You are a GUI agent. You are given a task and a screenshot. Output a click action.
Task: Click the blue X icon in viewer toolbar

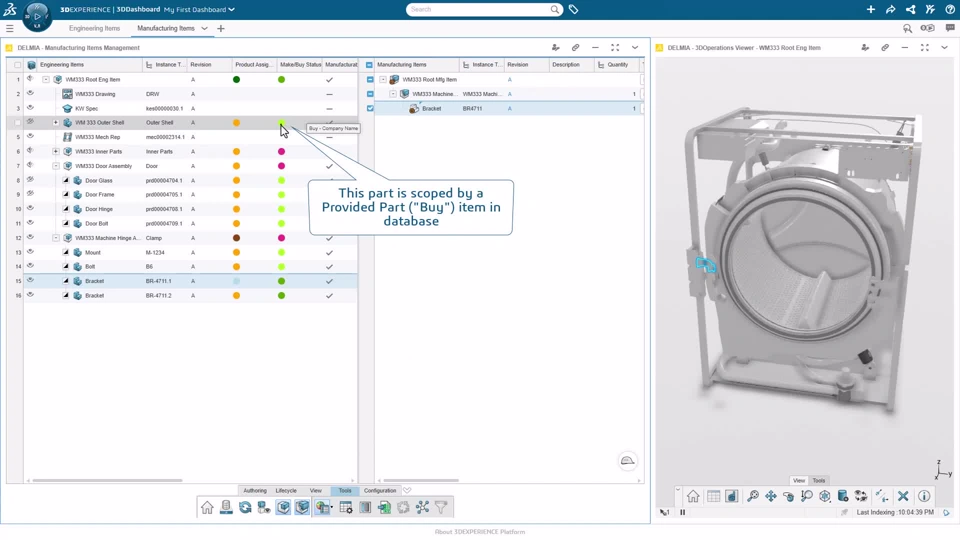(903, 497)
